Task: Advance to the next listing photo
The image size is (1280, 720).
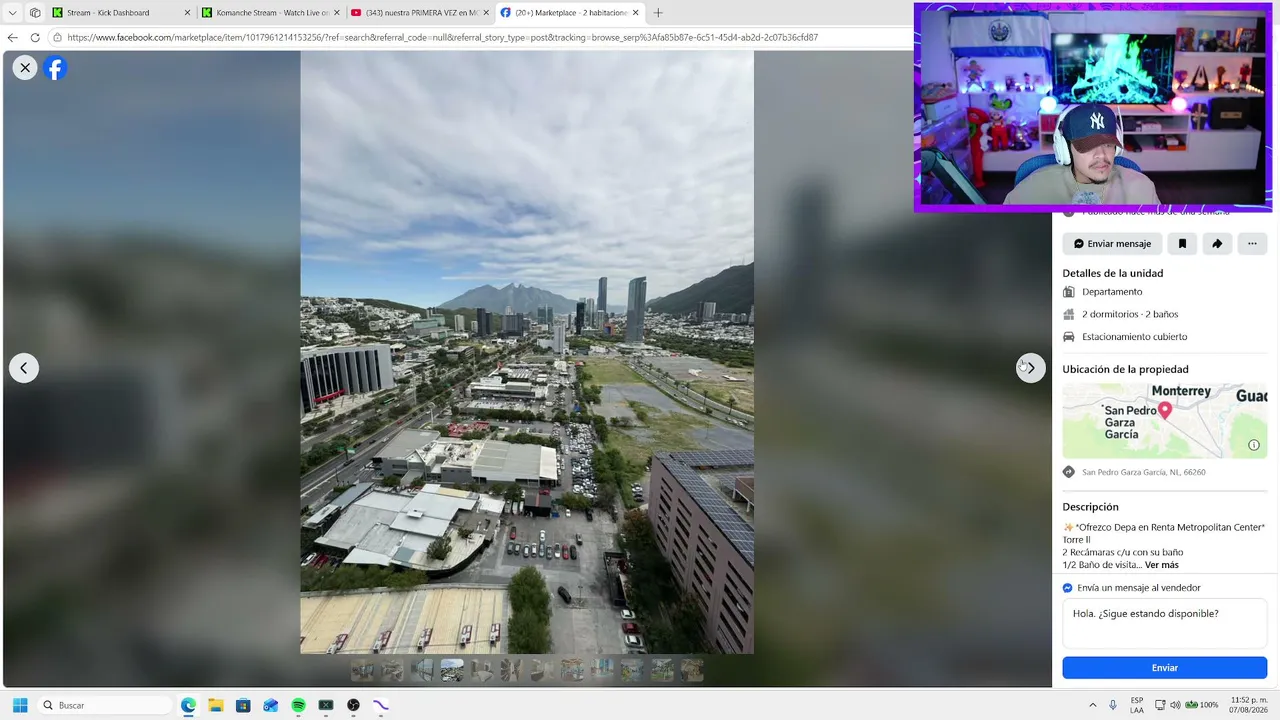Action: [1031, 368]
